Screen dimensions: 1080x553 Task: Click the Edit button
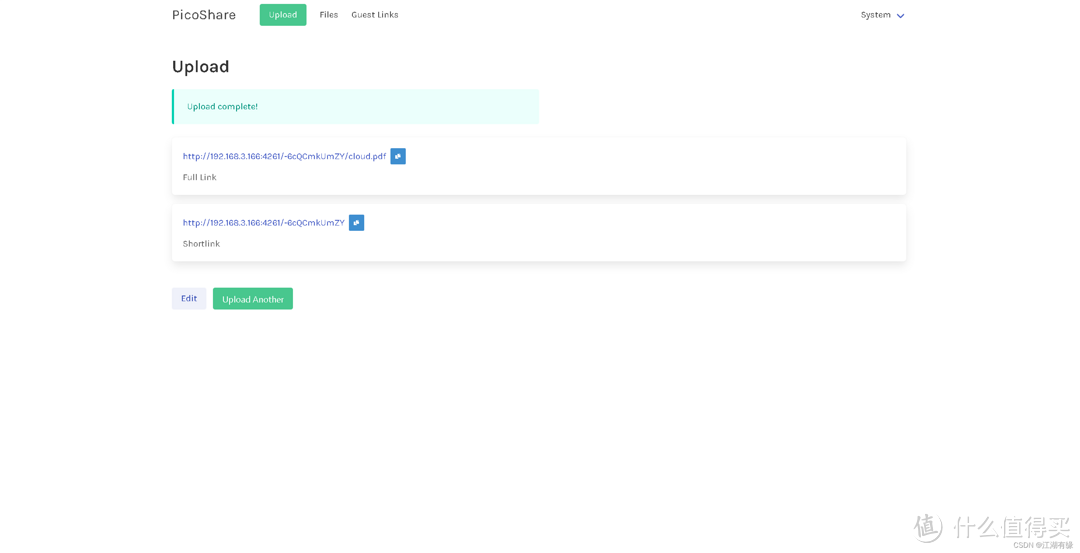point(189,298)
